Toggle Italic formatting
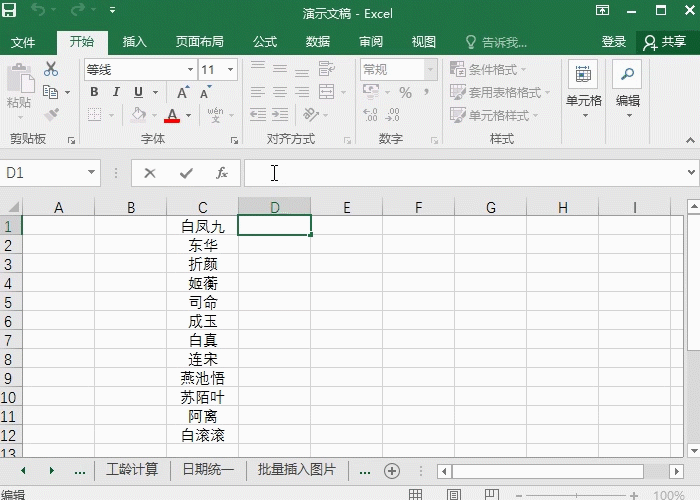700x500 pixels. click(x=116, y=92)
